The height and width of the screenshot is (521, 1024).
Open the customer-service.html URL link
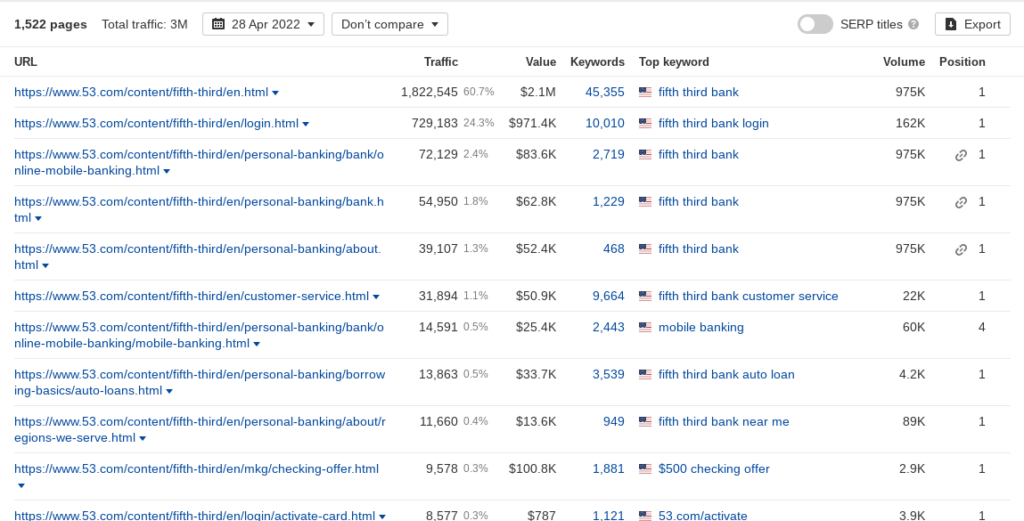click(191, 296)
